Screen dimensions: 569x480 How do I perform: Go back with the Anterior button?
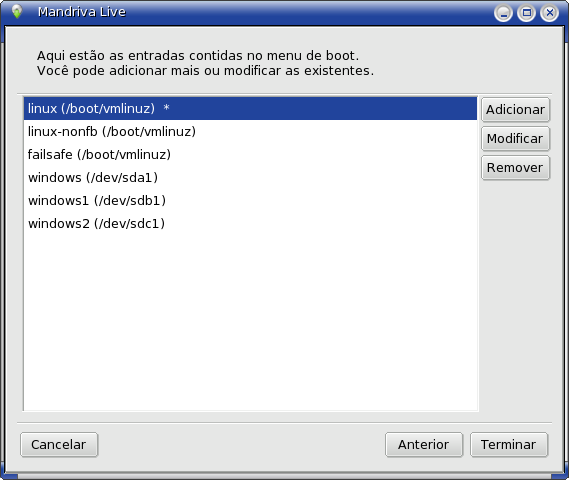point(424,444)
